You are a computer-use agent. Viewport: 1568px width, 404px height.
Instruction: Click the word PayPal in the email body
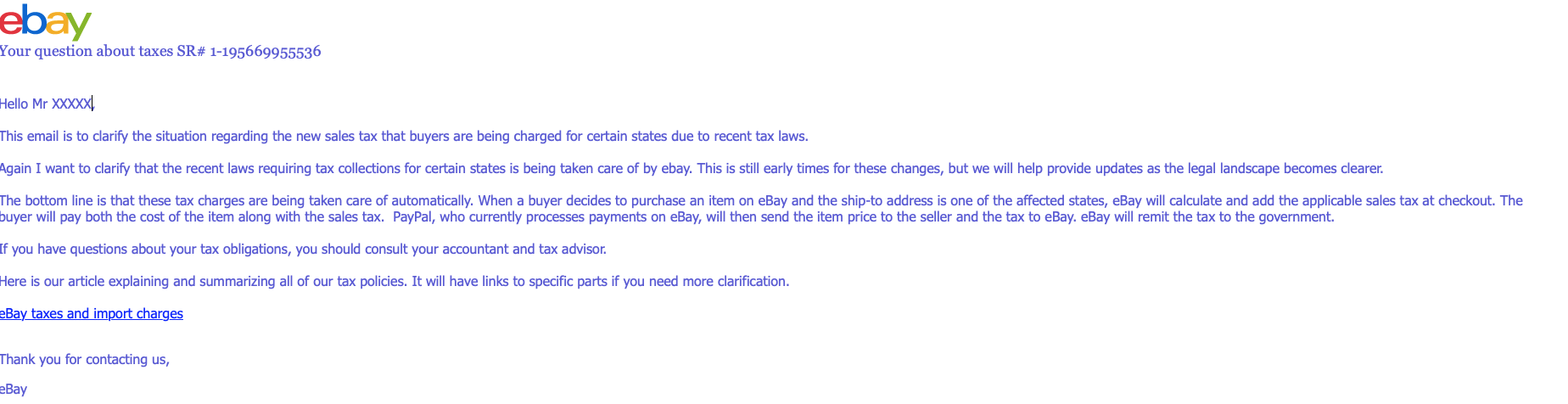click(412, 217)
